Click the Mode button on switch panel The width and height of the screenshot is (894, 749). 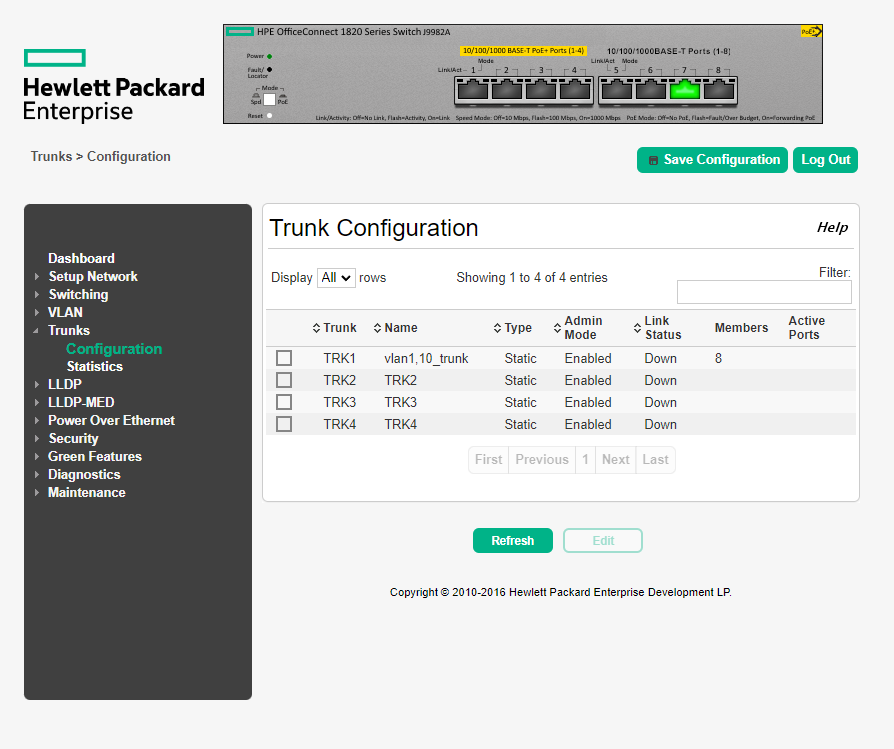coord(269,99)
